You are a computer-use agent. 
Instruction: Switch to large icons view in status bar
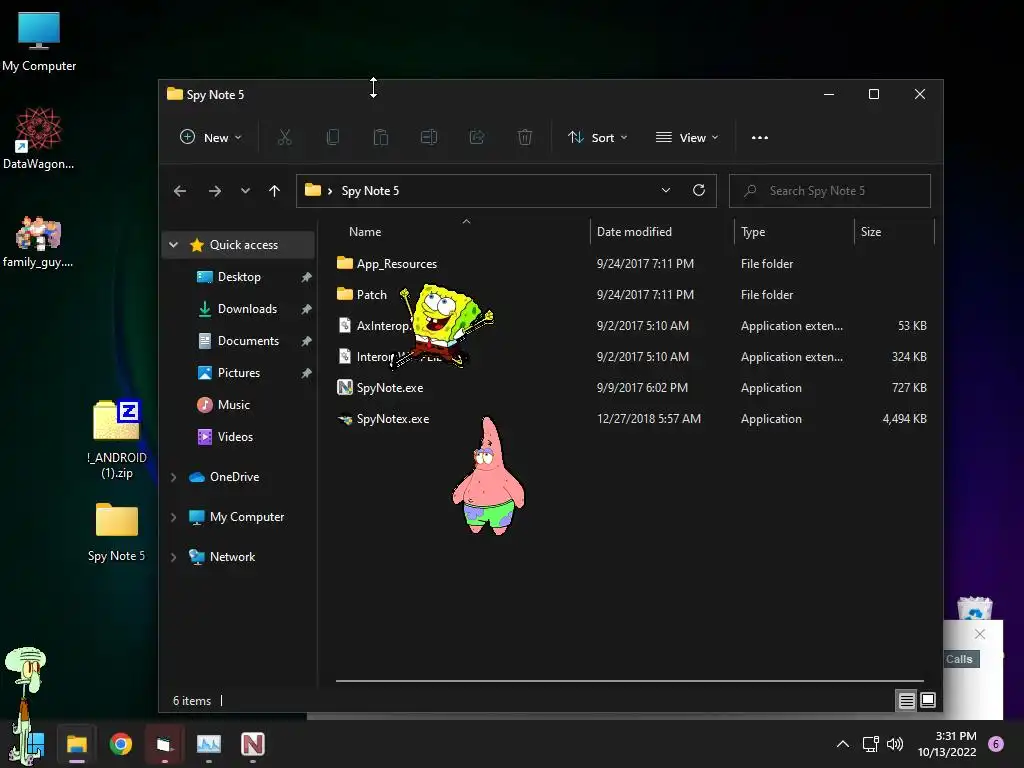point(928,701)
